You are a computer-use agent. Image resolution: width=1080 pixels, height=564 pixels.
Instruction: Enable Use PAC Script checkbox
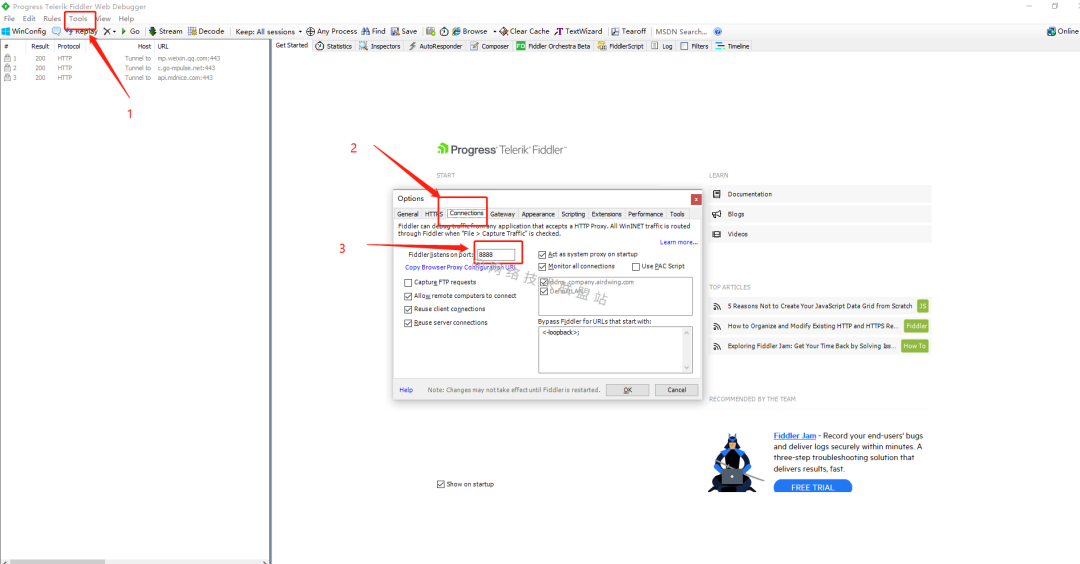[636, 267]
